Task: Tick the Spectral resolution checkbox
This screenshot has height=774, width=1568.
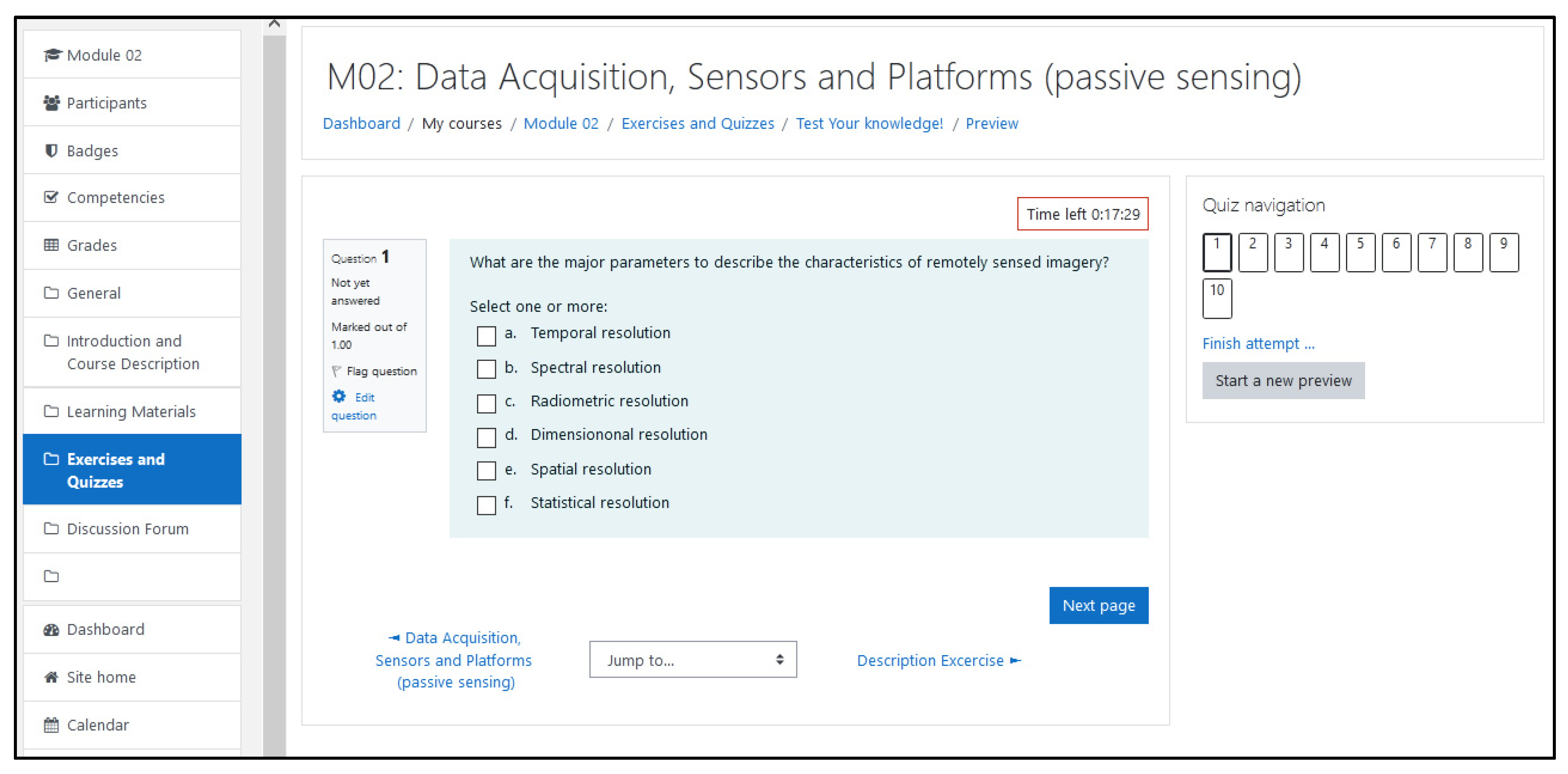Action: [487, 369]
